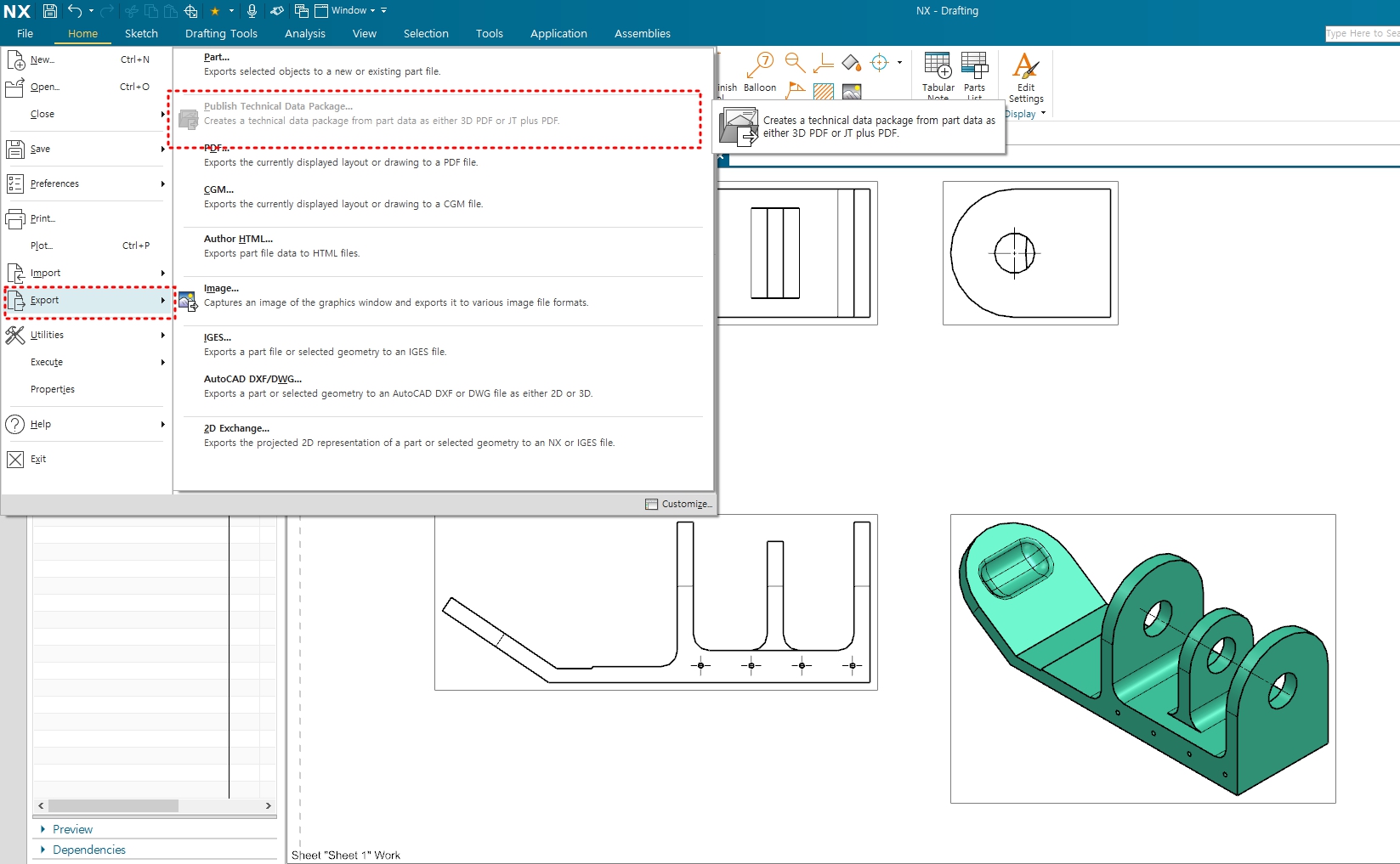
Task: Switch to the Drafting Tools tab
Action: point(221,33)
